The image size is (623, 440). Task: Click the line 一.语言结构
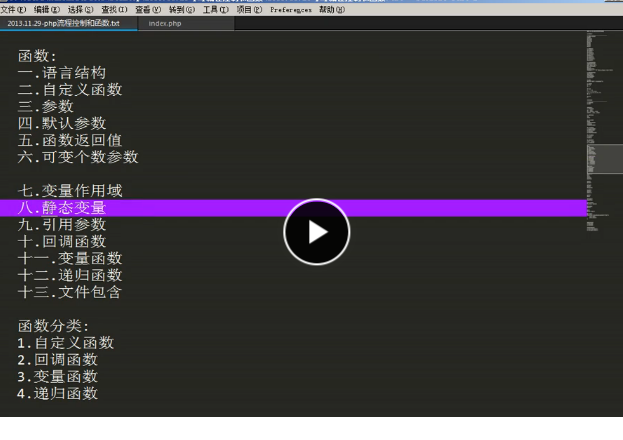point(62,73)
